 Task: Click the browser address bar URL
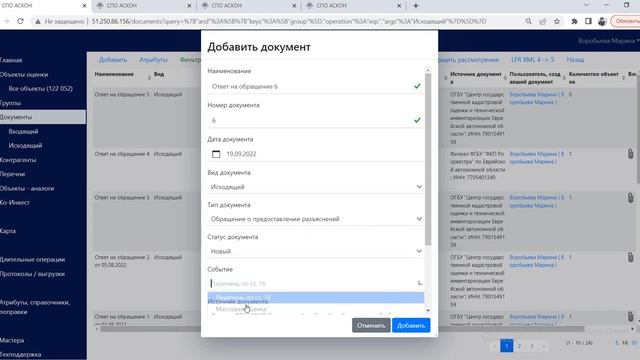[289, 21]
